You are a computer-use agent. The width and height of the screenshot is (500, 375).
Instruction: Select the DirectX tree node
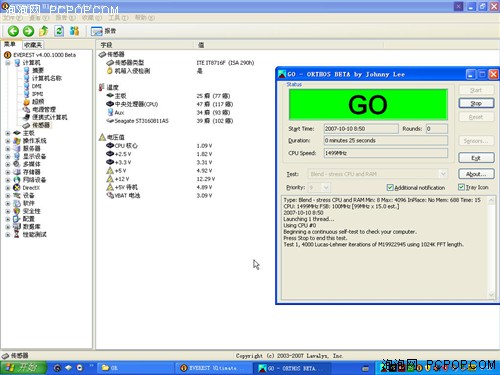point(31,188)
